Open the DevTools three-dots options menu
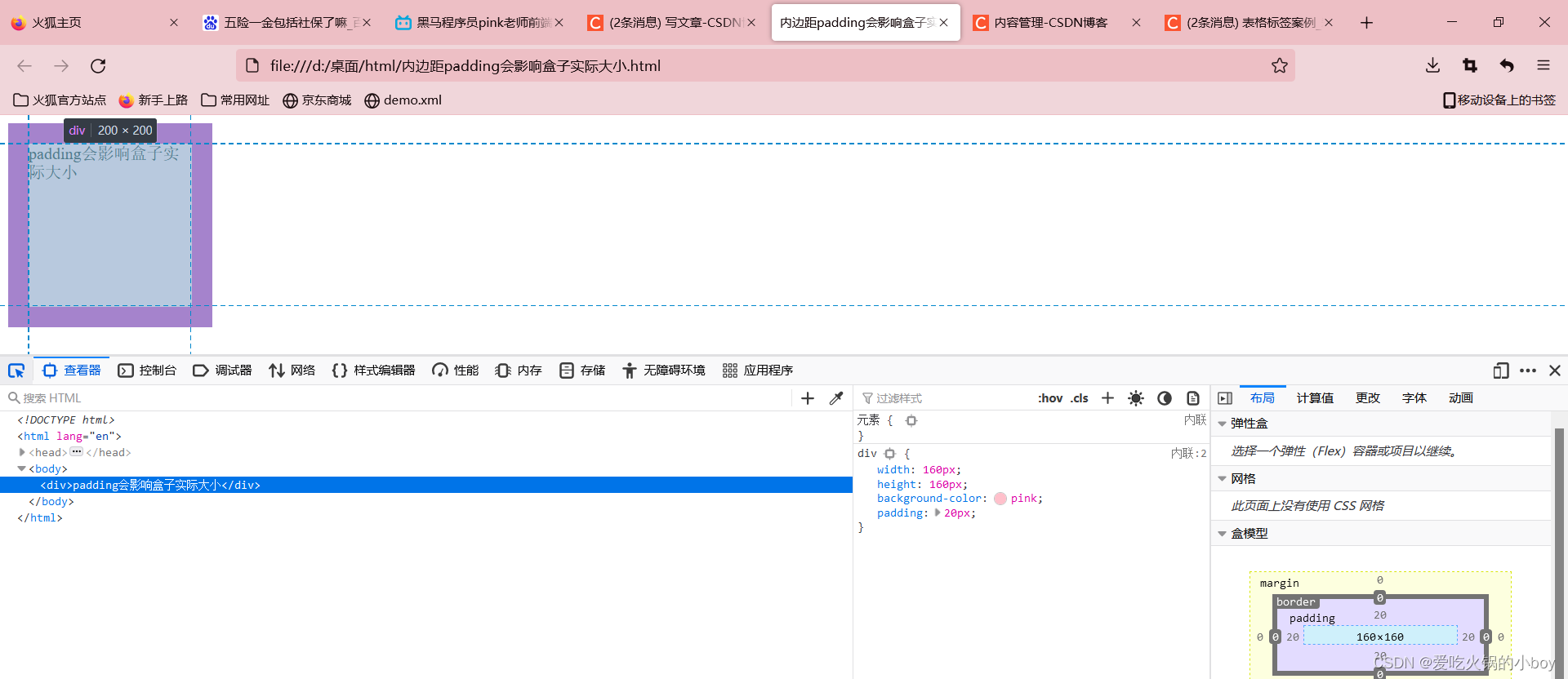Viewport: 1568px width, 679px height. (x=1528, y=371)
